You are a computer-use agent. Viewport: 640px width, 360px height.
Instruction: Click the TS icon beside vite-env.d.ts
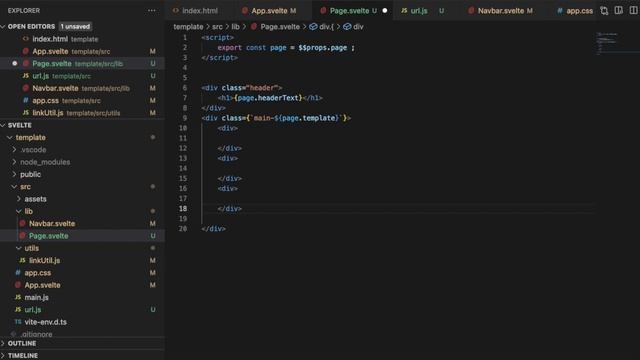click(x=18, y=322)
